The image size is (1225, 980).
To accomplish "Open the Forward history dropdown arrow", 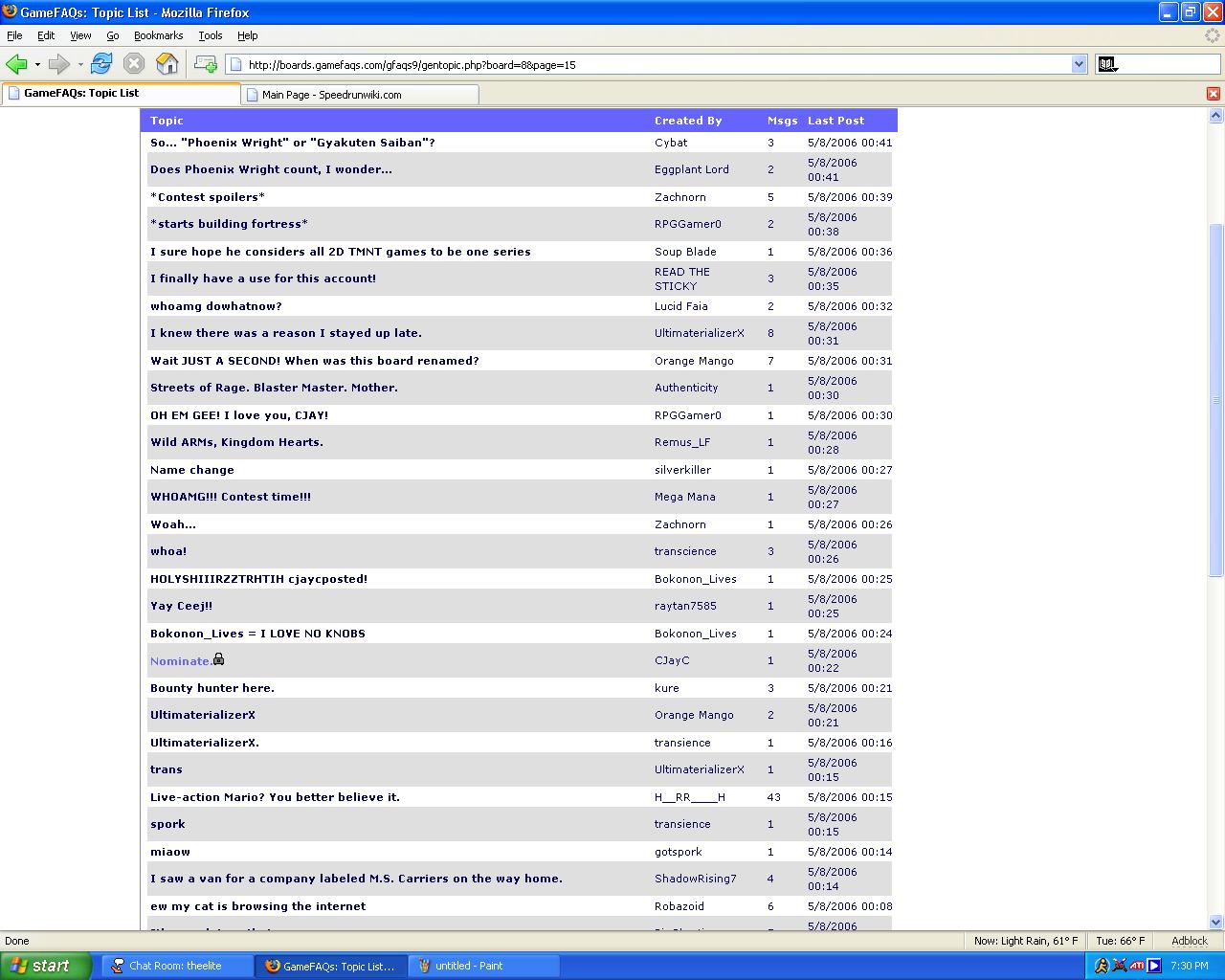I will 80,65.
